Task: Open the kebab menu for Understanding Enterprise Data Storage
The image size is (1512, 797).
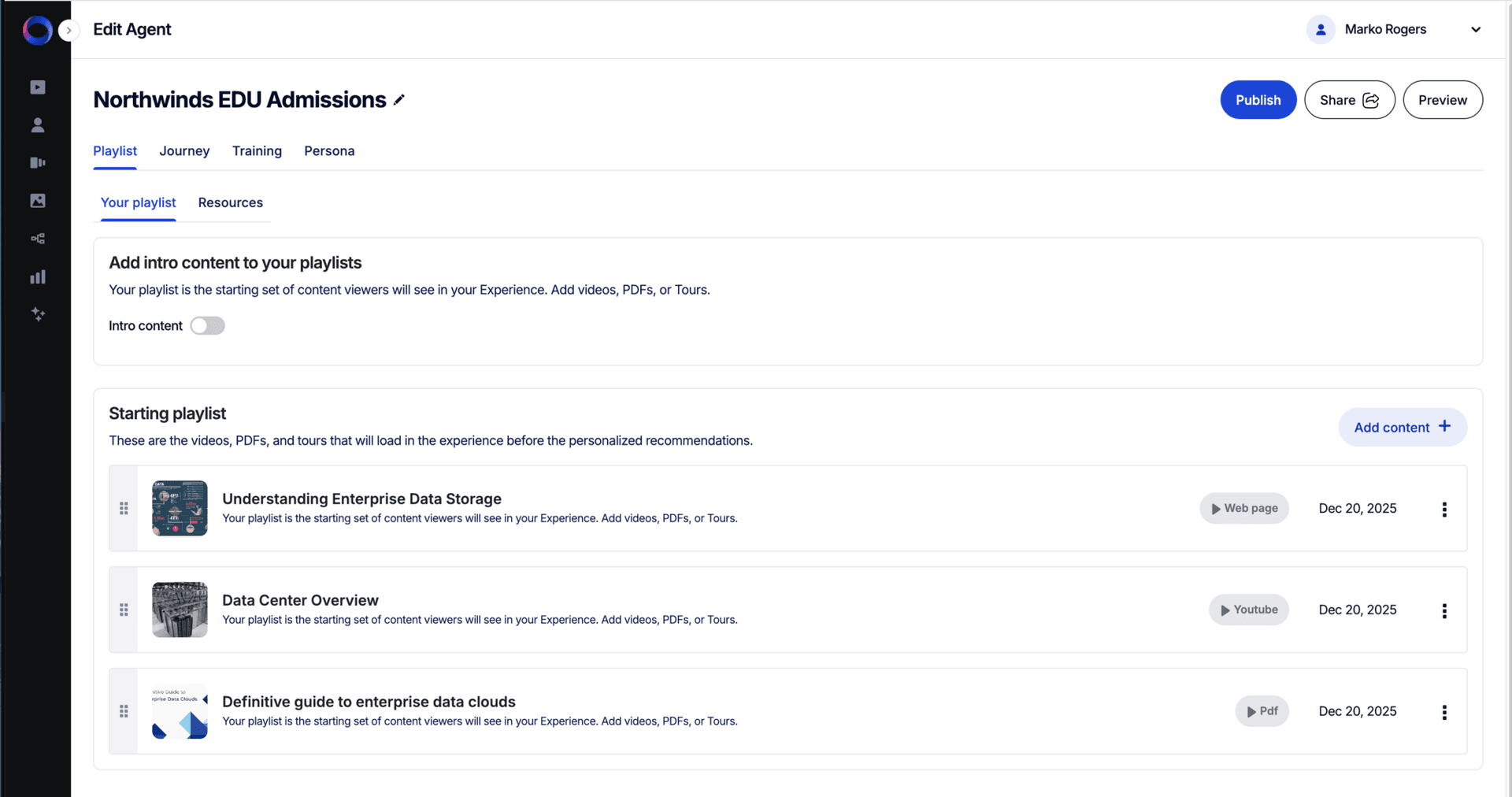Action: tap(1445, 509)
